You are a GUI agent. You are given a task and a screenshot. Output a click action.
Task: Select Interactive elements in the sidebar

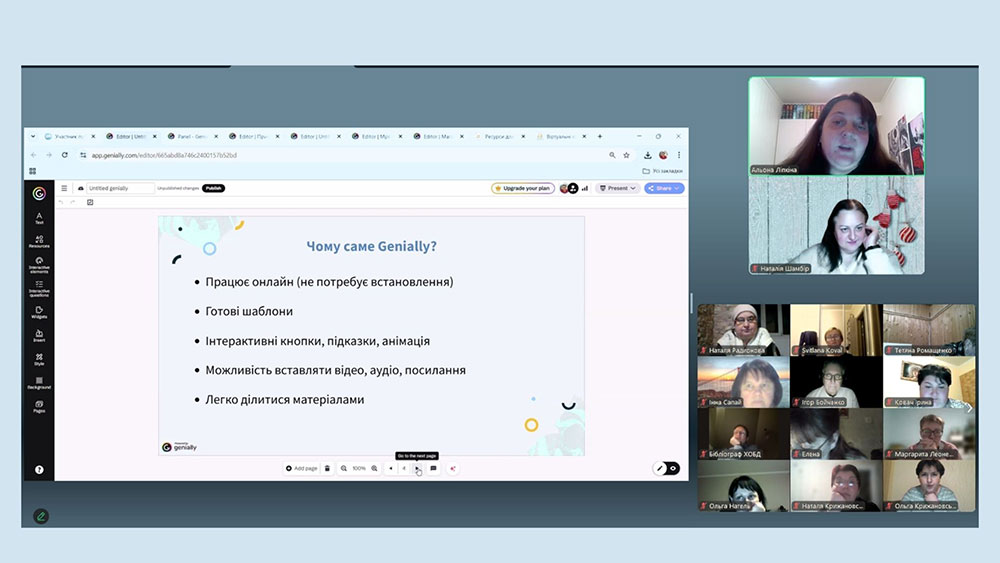pos(39,264)
